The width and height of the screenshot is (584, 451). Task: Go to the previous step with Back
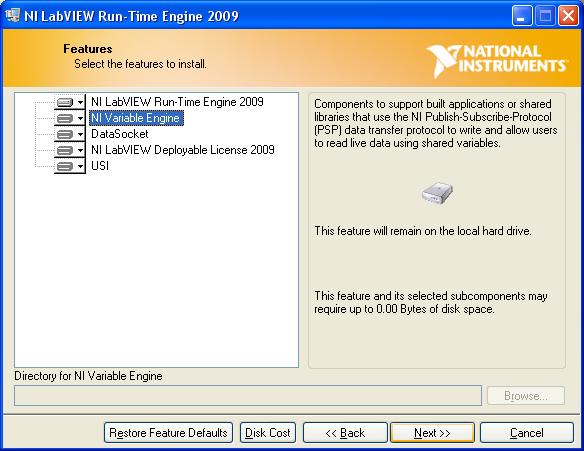click(x=345, y=433)
